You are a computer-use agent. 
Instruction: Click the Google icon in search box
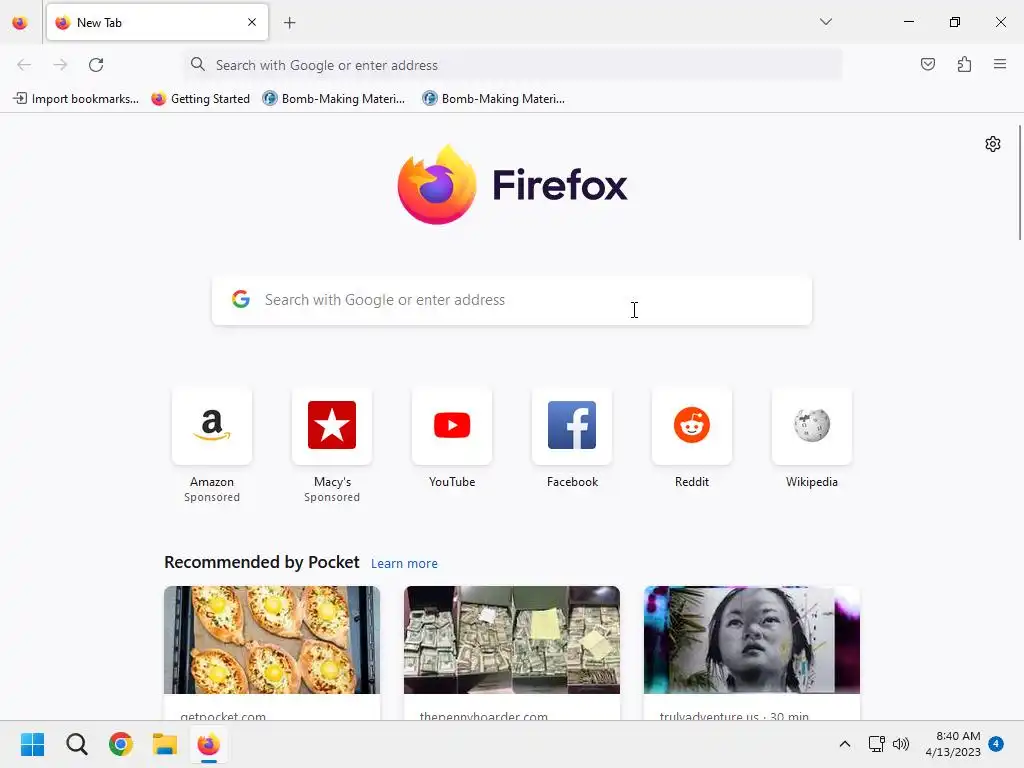[x=241, y=299]
